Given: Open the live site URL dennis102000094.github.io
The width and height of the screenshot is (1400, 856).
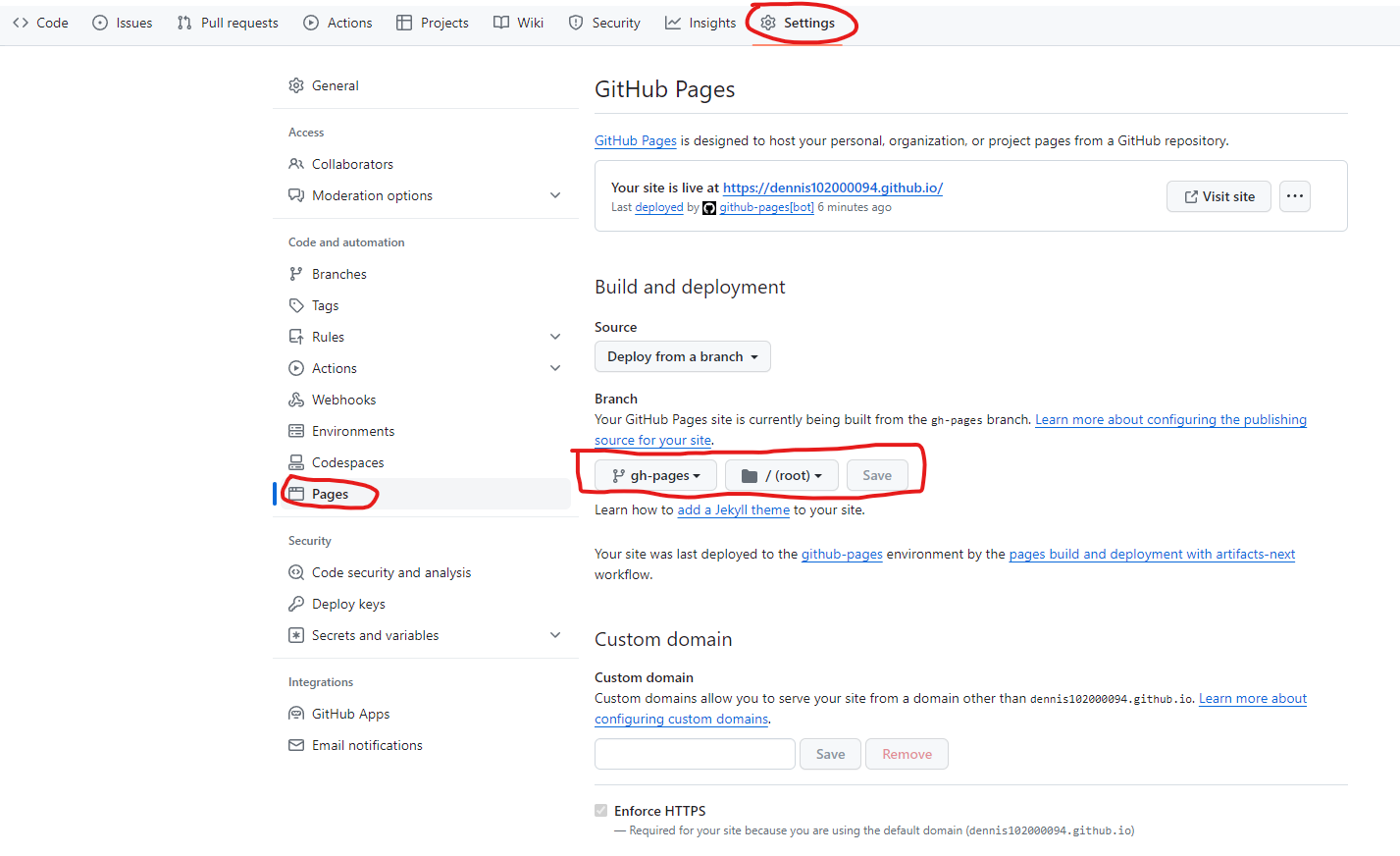Looking at the screenshot, I should [833, 187].
